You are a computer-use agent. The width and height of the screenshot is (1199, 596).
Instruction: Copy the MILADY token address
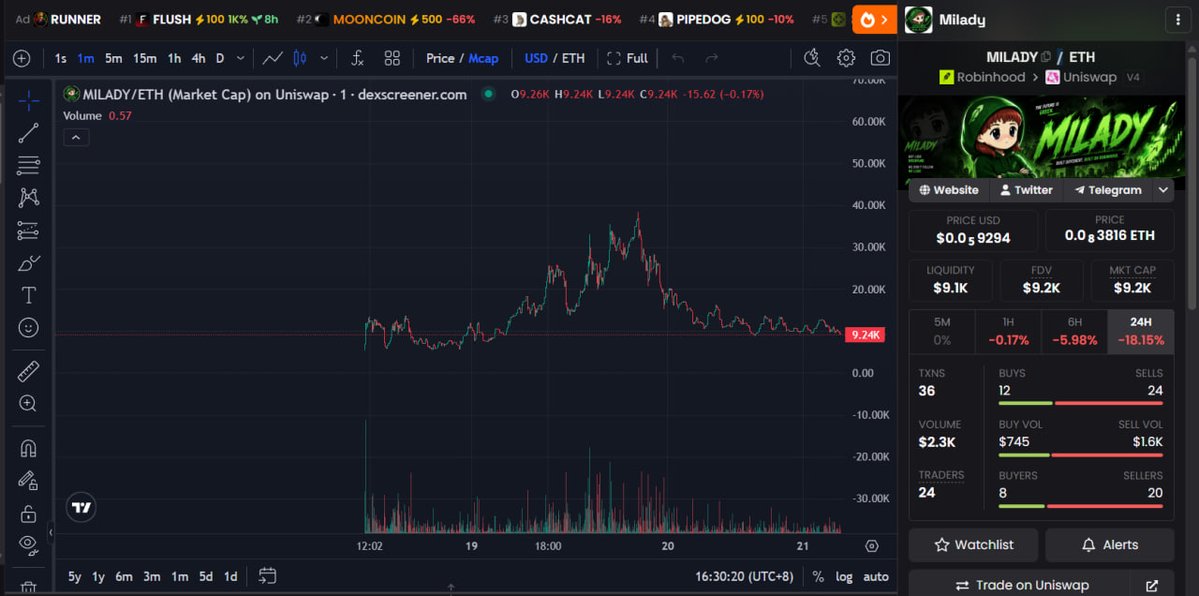[x=1046, y=57]
